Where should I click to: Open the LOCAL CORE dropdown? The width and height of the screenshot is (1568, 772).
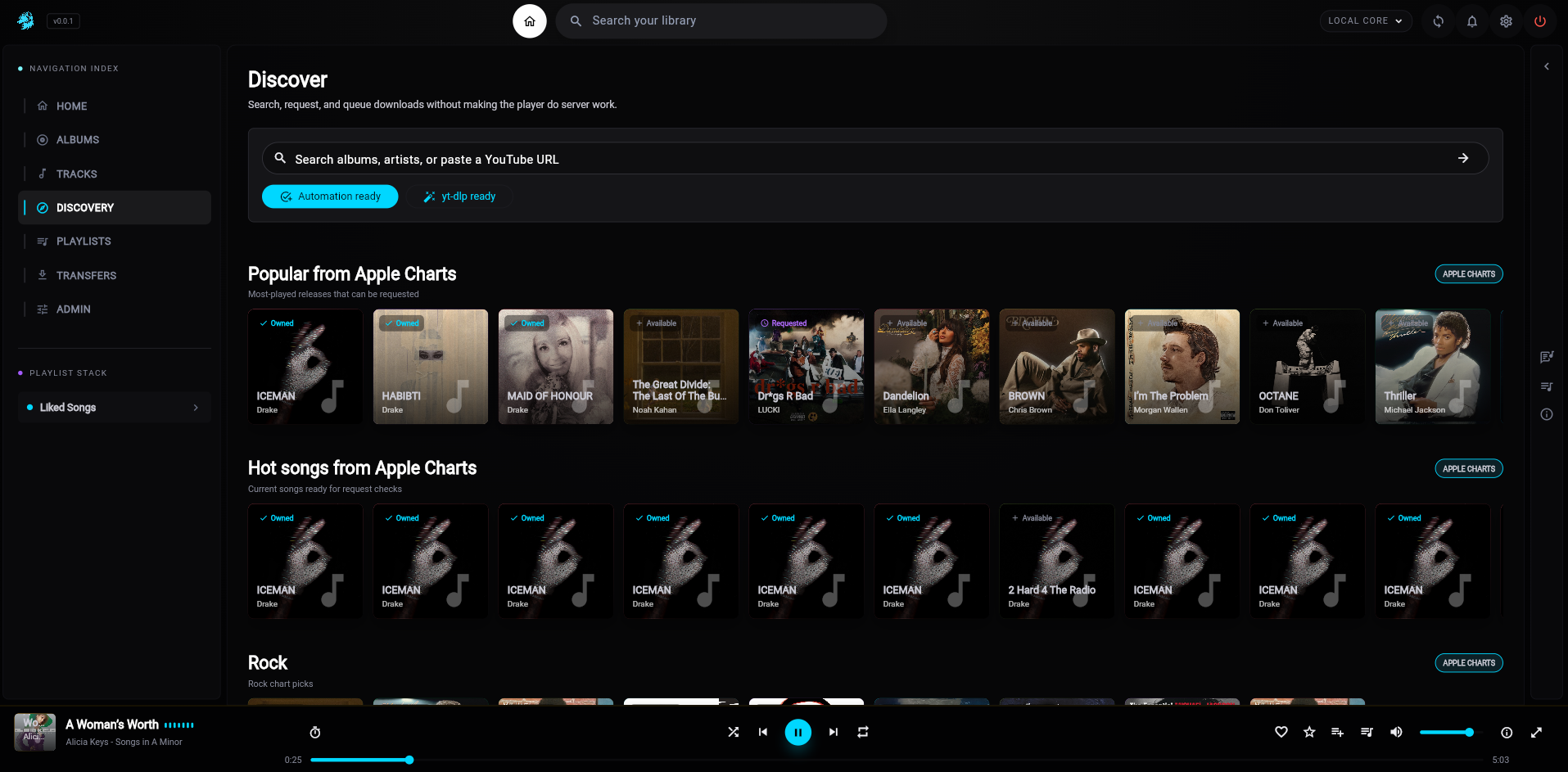[1366, 21]
